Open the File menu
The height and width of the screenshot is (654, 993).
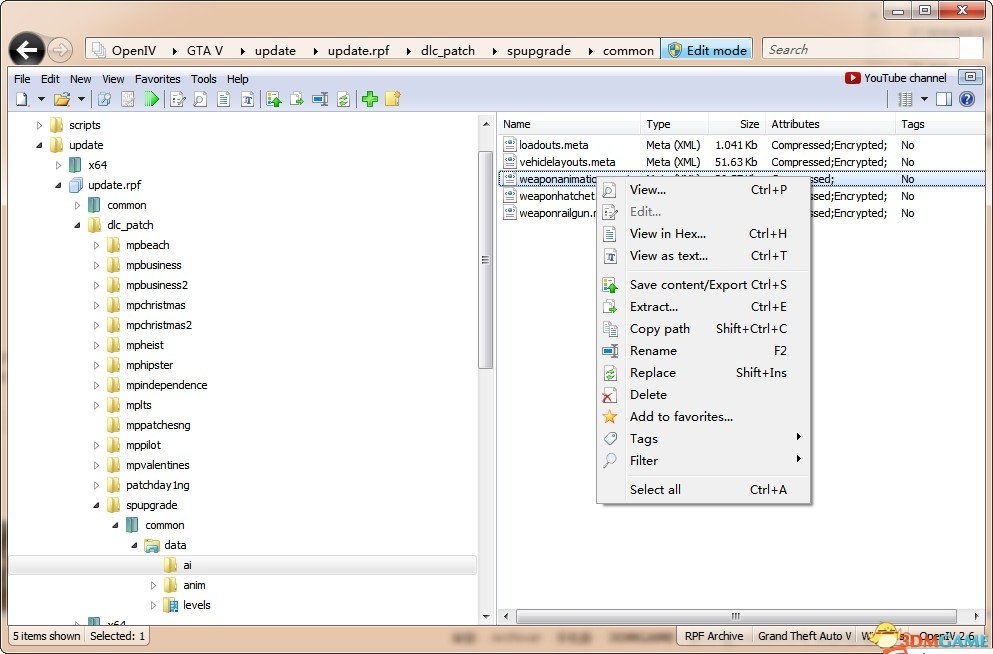pos(22,79)
